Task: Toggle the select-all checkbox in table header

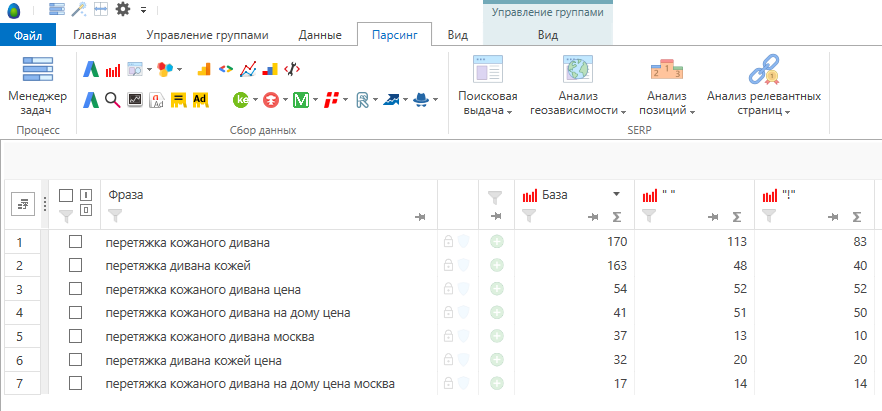Action: (x=66, y=195)
